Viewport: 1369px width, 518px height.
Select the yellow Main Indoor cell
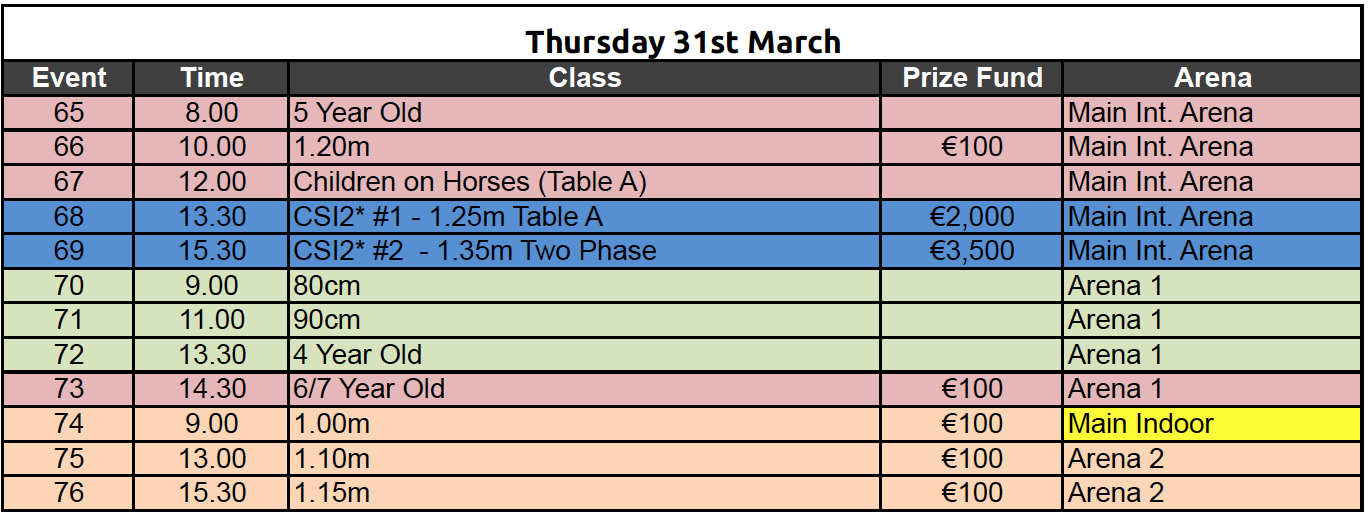click(x=1213, y=424)
